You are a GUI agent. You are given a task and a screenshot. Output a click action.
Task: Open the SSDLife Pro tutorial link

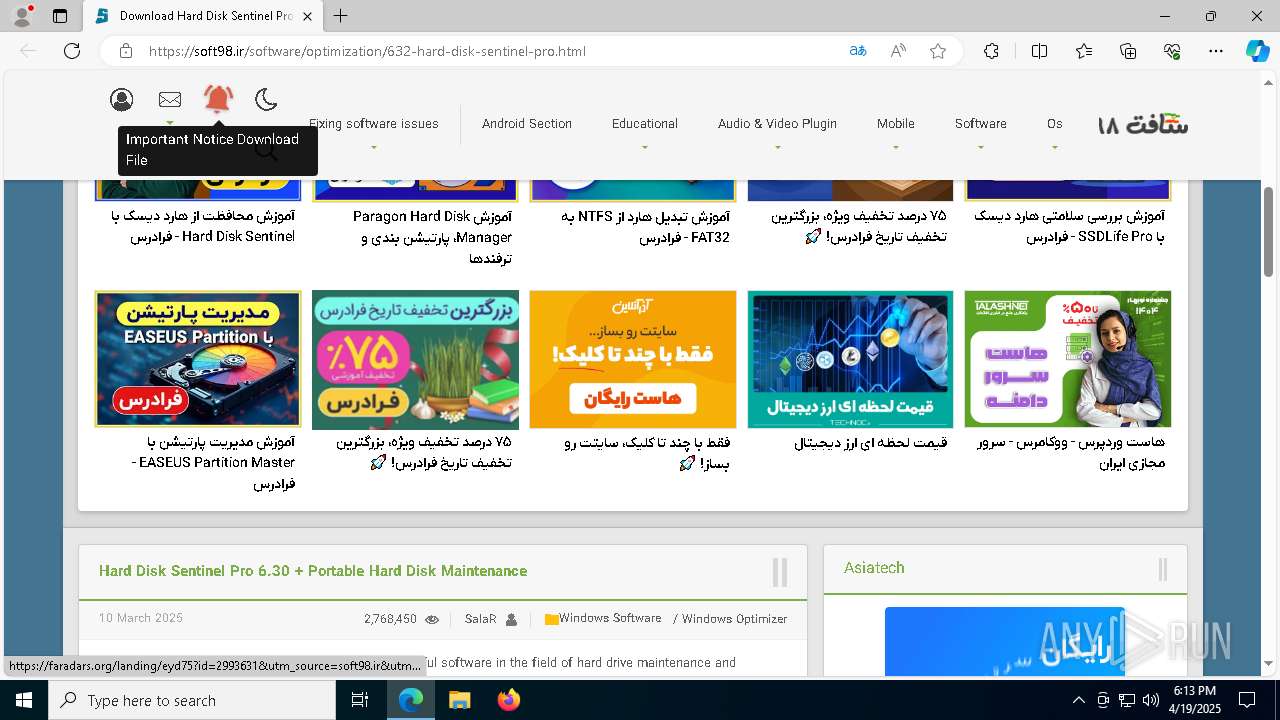click(1070, 226)
